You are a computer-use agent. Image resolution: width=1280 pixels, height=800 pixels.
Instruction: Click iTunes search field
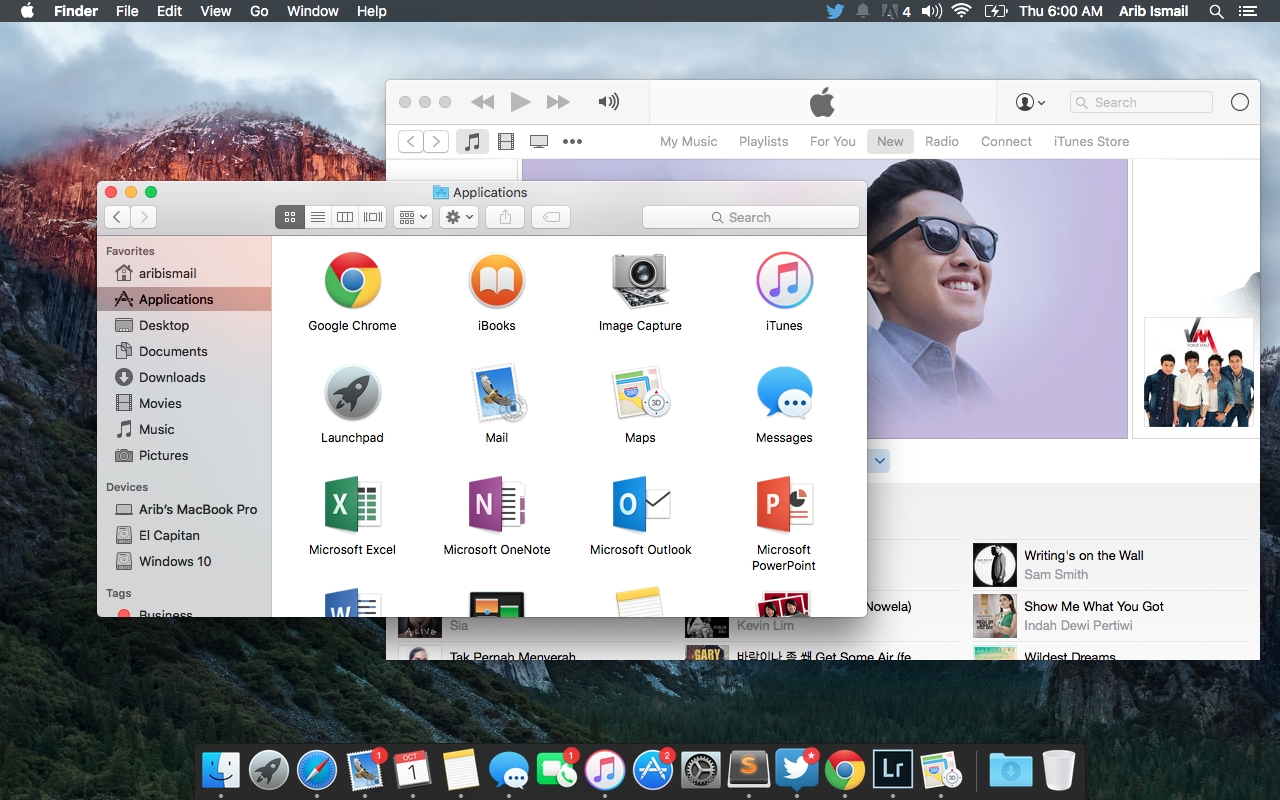click(x=1141, y=102)
